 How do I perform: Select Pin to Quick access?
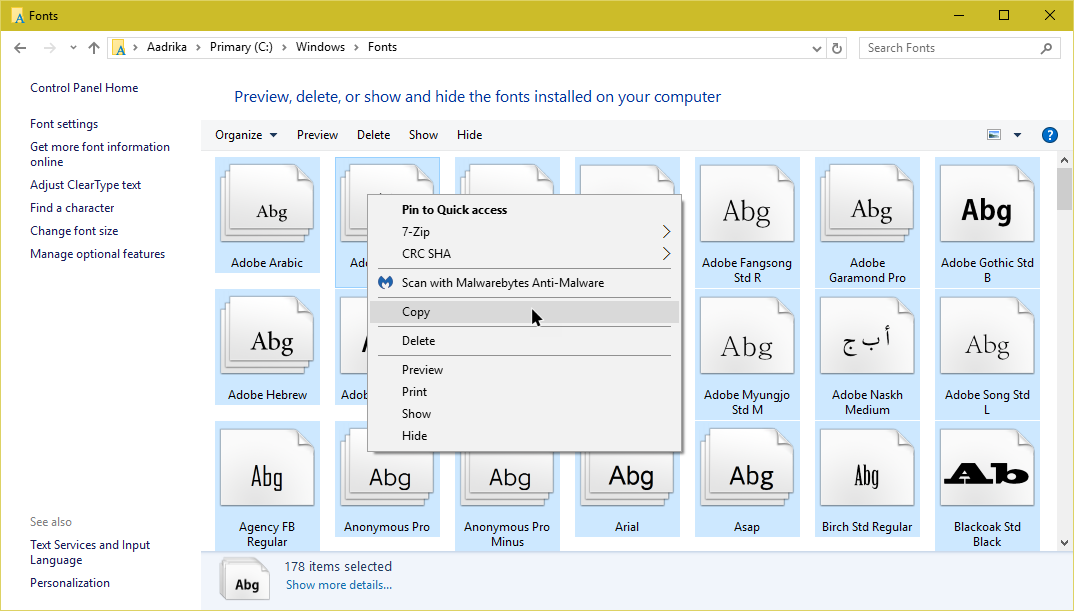tap(455, 210)
